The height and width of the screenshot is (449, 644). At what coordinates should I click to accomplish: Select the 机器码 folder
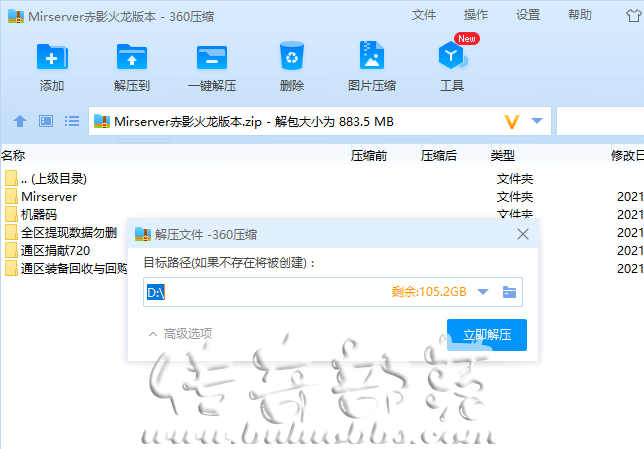(x=39, y=214)
